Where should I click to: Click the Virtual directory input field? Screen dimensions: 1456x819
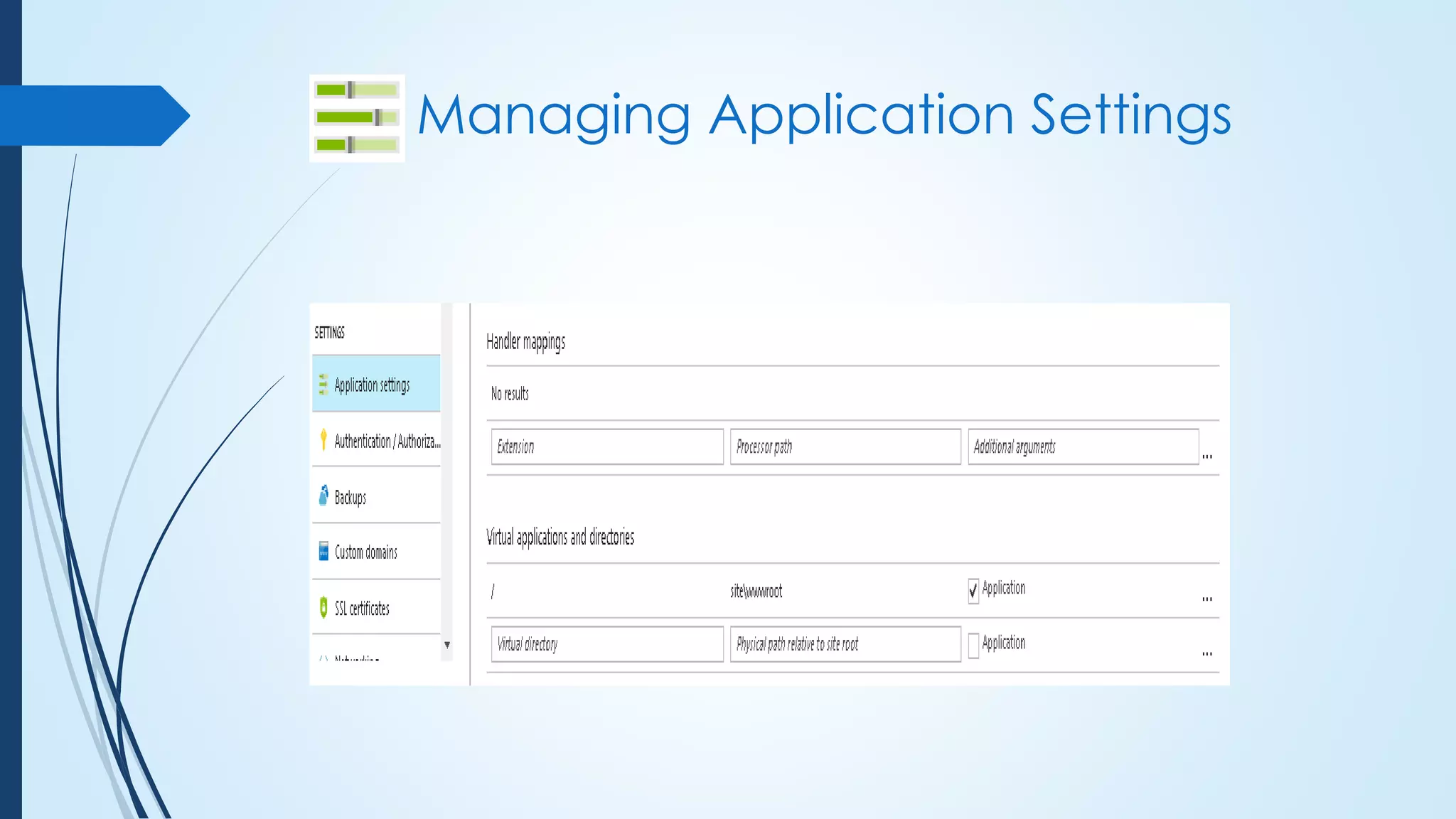pyautogui.click(x=607, y=644)
